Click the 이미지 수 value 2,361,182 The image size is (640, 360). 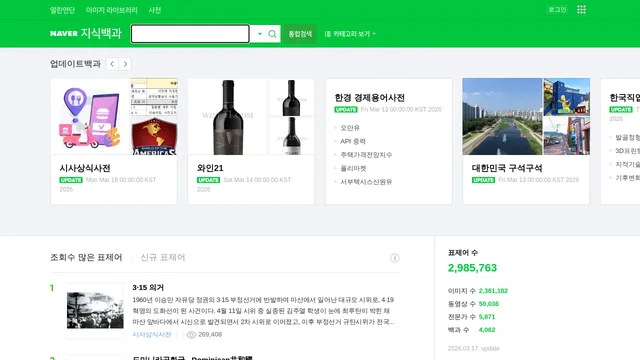(x=493, y=291)
